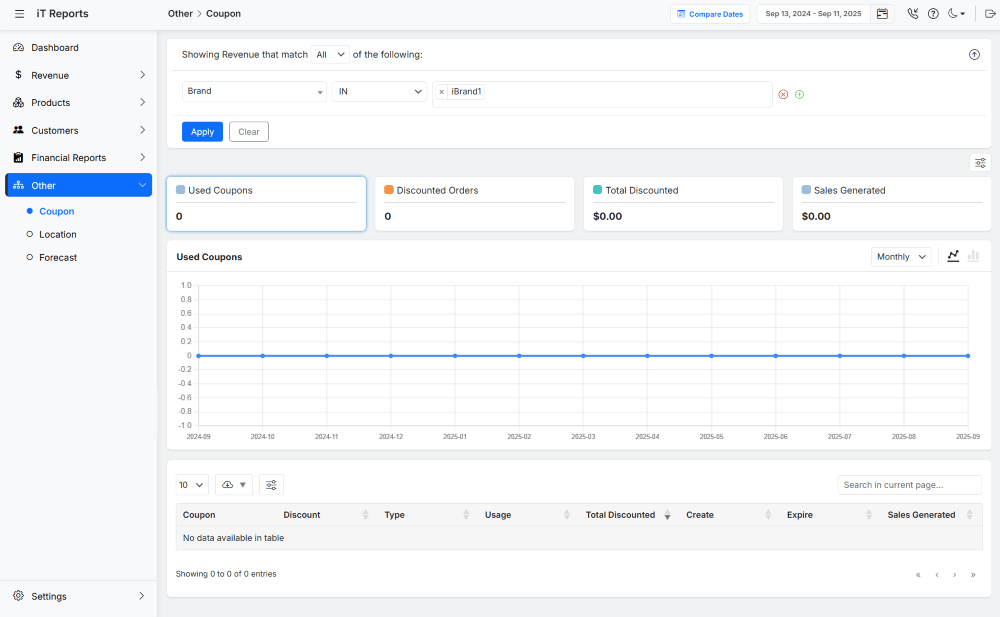The width and height of the screenshot is (1000, 617).
Task: Click the cloud download export icon
Action: 230,484
